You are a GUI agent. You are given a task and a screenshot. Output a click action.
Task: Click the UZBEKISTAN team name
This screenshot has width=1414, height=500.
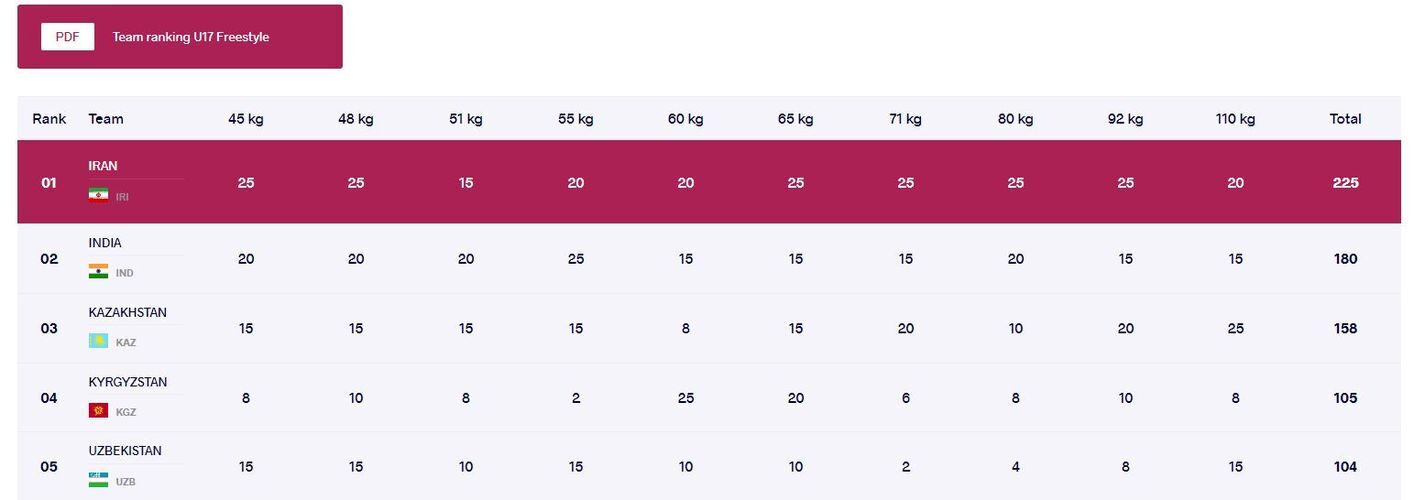[x=125, y=451]
